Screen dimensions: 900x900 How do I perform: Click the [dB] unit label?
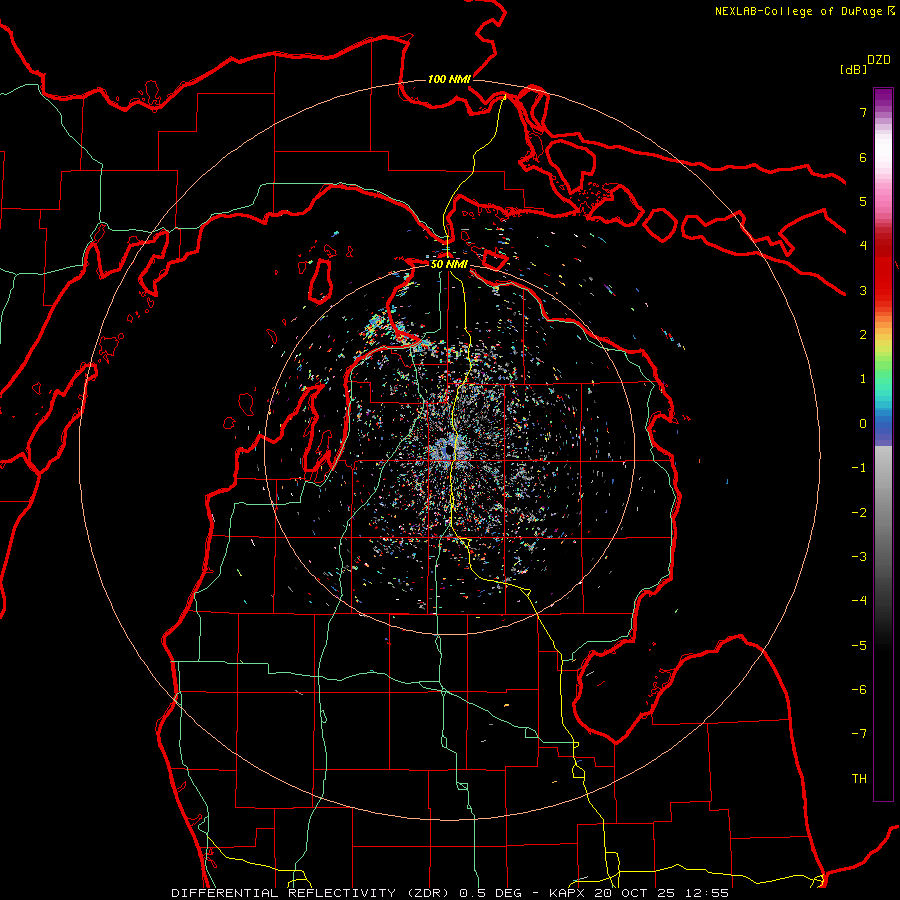[853, 69]
